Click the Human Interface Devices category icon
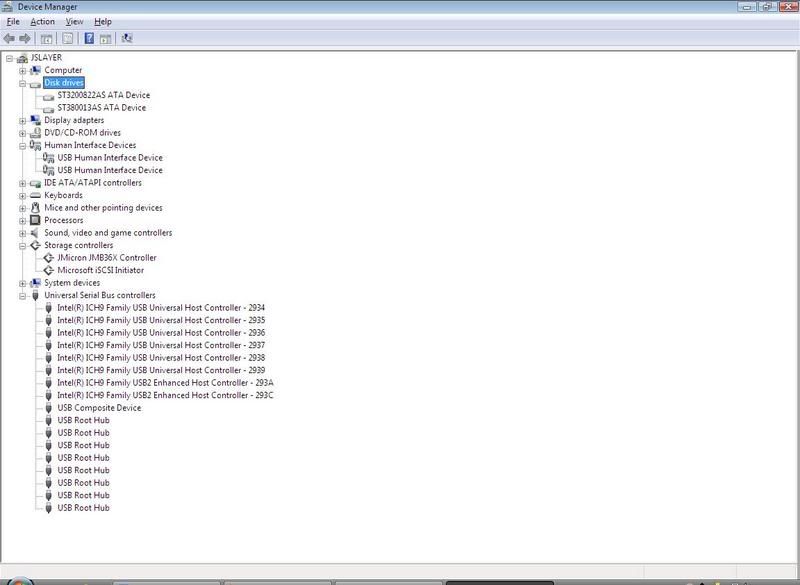 35,145
